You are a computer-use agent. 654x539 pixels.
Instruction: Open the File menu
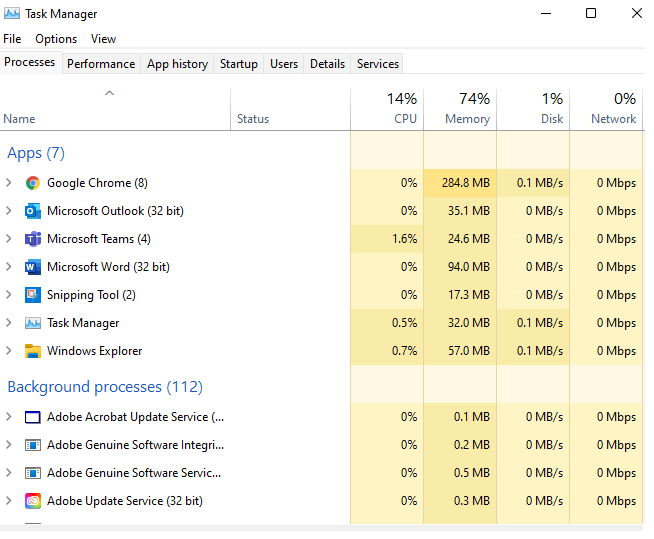12,39
